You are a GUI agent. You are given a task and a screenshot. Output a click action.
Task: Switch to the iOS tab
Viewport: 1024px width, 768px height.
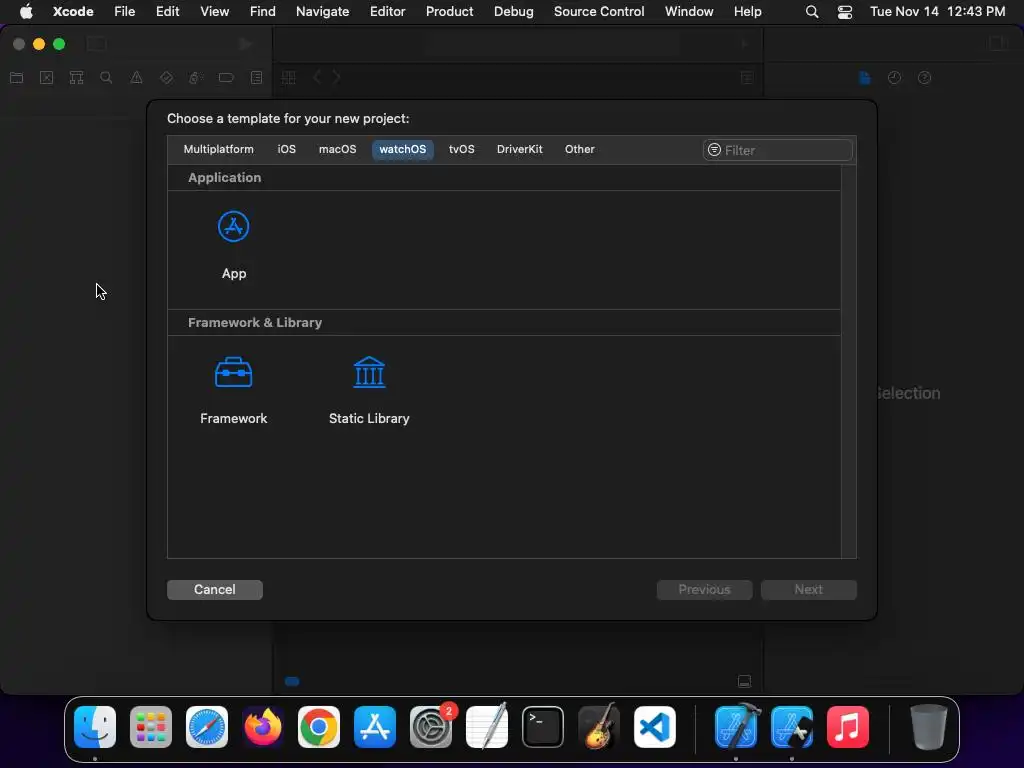(x=286, y=149)
